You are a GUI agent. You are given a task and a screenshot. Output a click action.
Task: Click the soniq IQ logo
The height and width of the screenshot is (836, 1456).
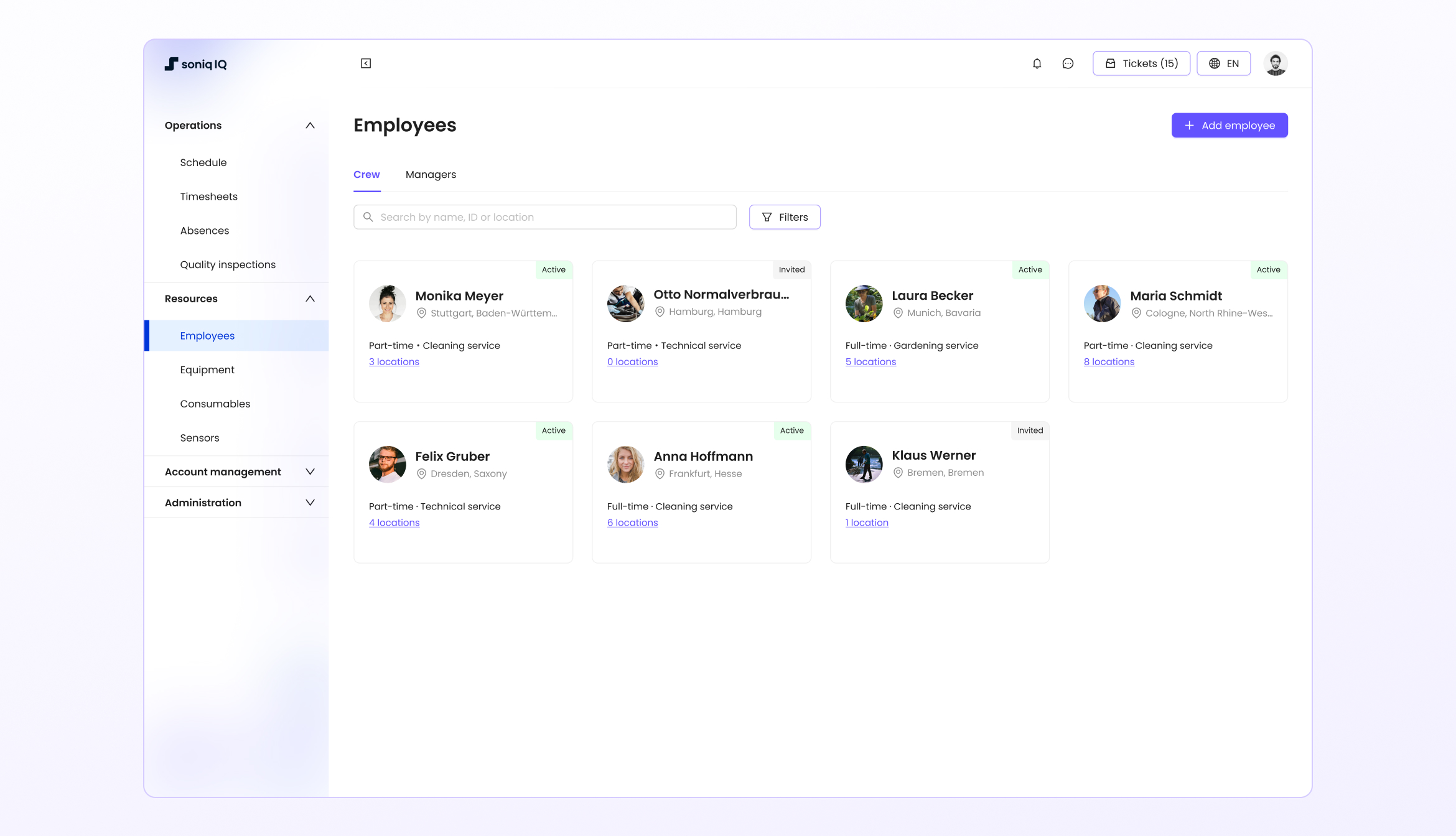[x=195, y=63]
